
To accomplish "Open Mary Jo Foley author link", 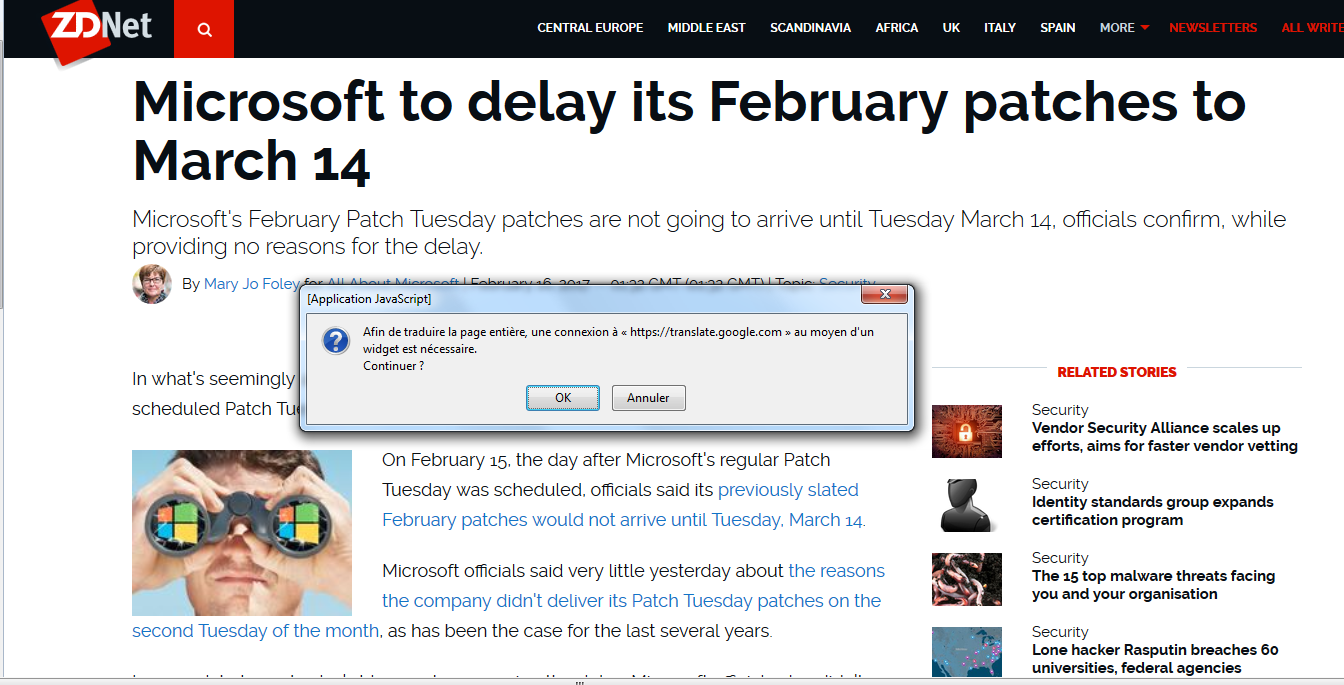I will 252,284.
